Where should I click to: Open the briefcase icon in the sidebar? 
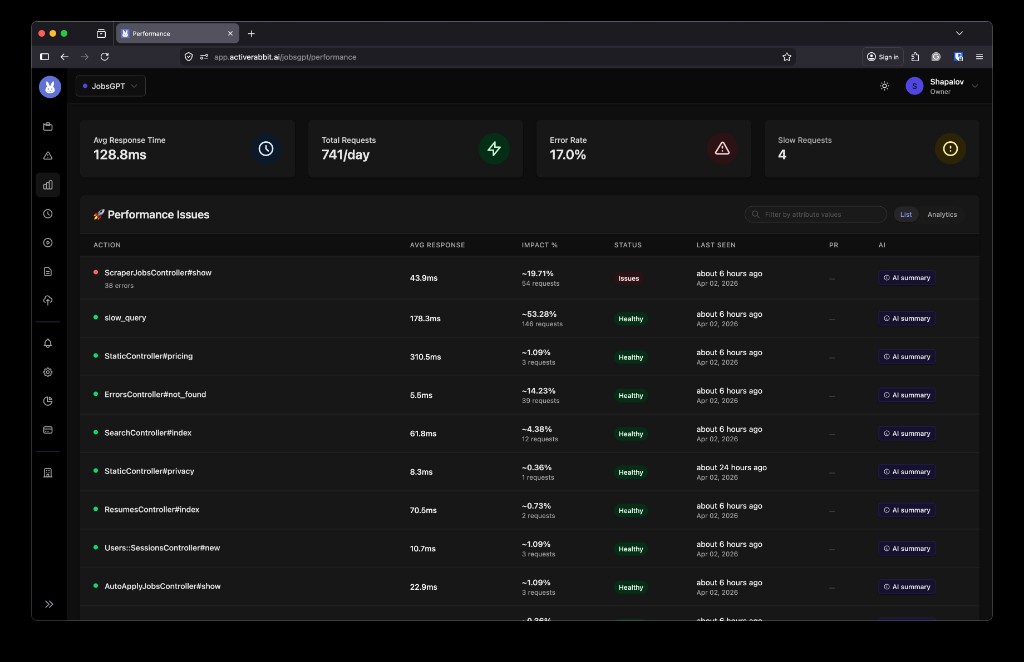point(48,127)
